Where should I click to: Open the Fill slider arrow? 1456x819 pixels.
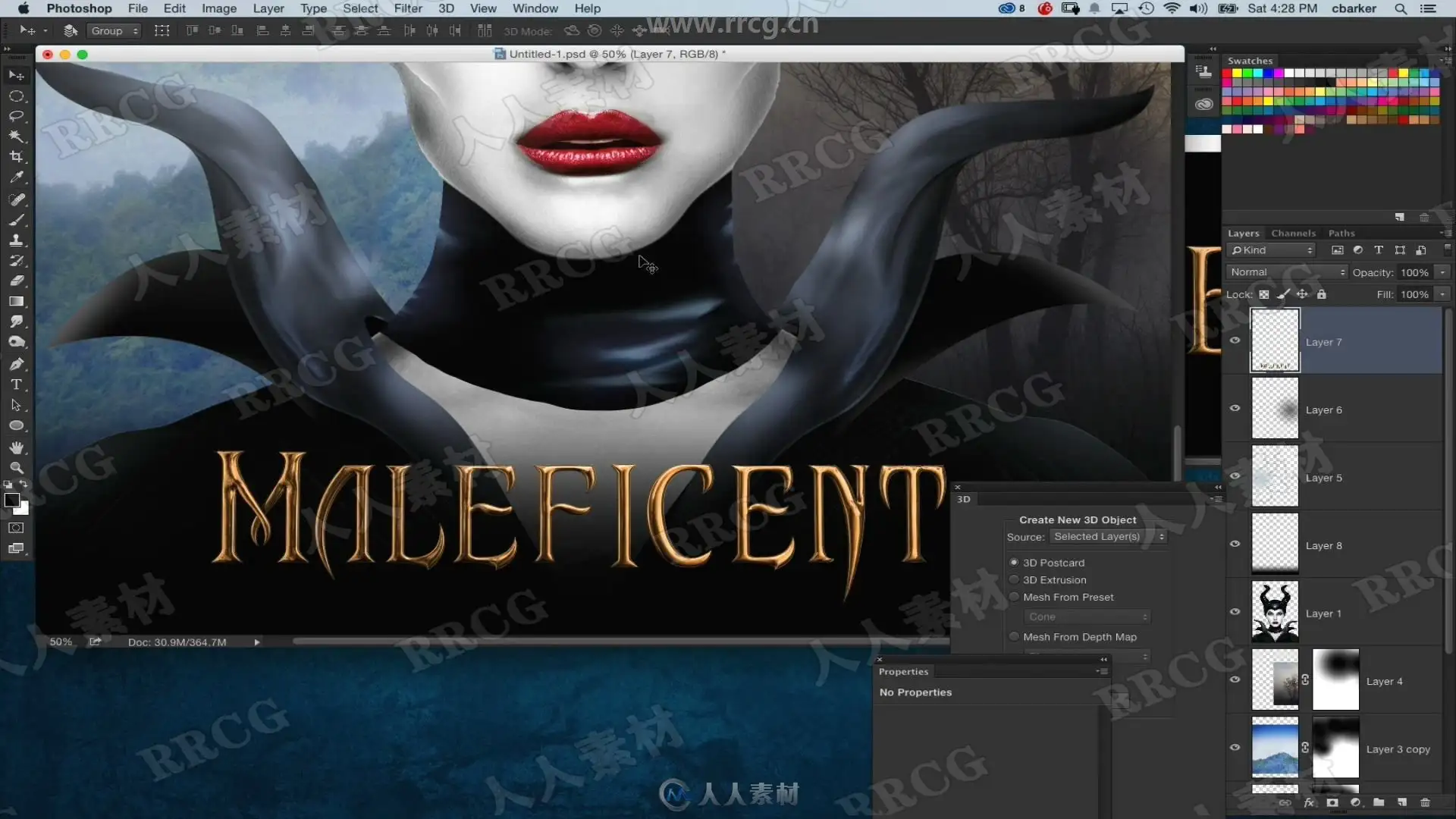[x=1442, y=294]
